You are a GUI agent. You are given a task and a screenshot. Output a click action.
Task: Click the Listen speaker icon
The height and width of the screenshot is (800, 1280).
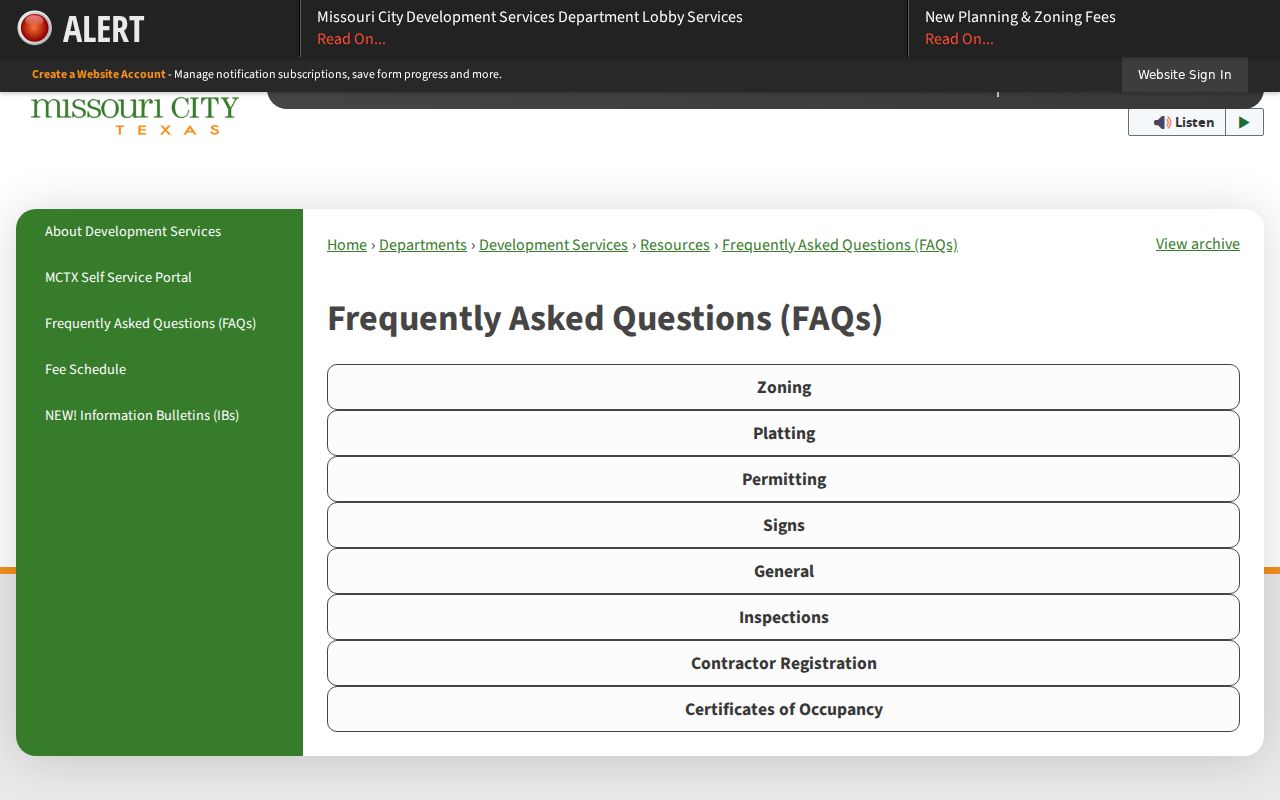pyautogui.click(x=1161, y=122)
